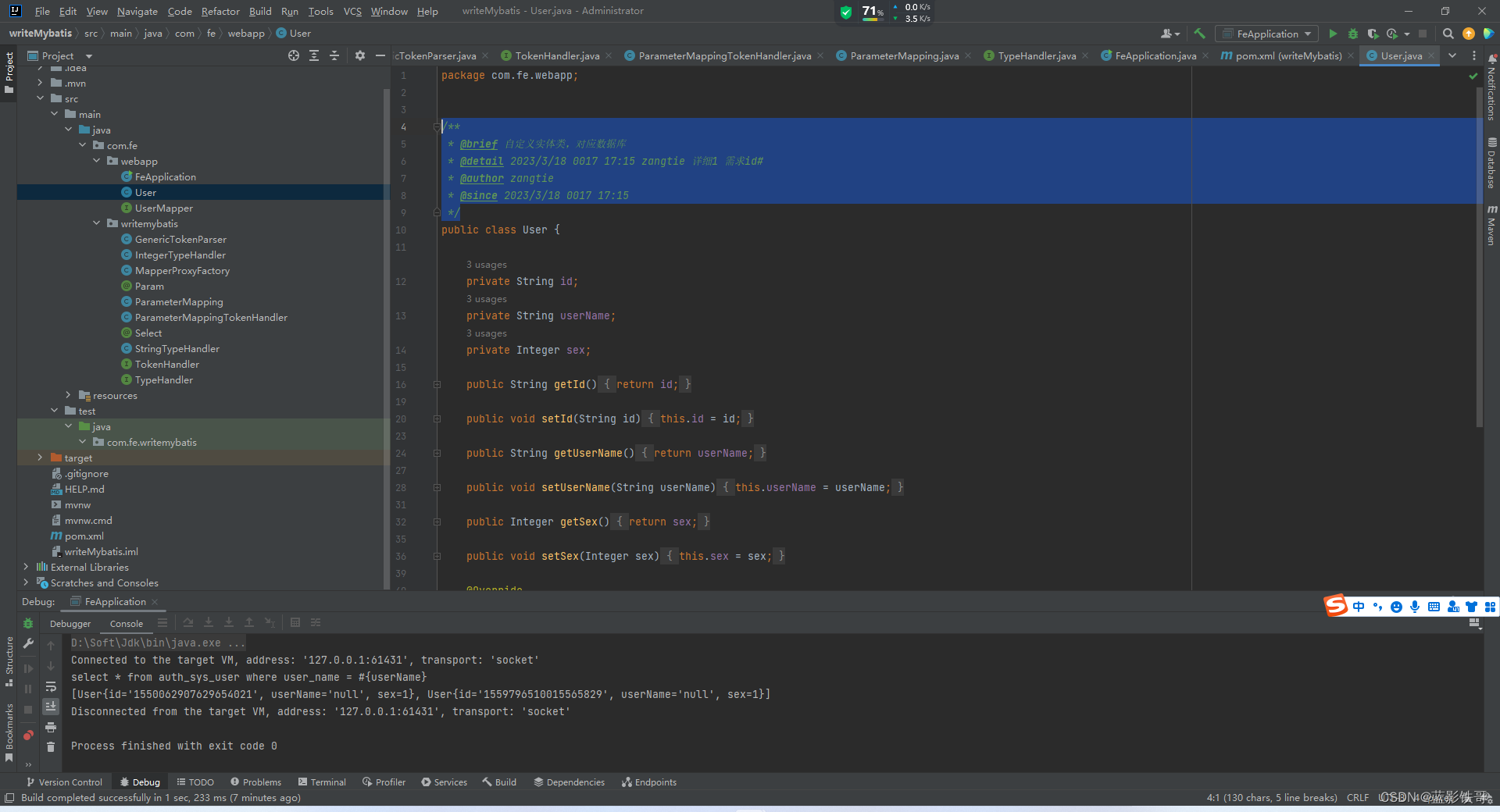Screen dimensions: 1500x812
Task: Open Problems tool window
Action: pos(255,782)
